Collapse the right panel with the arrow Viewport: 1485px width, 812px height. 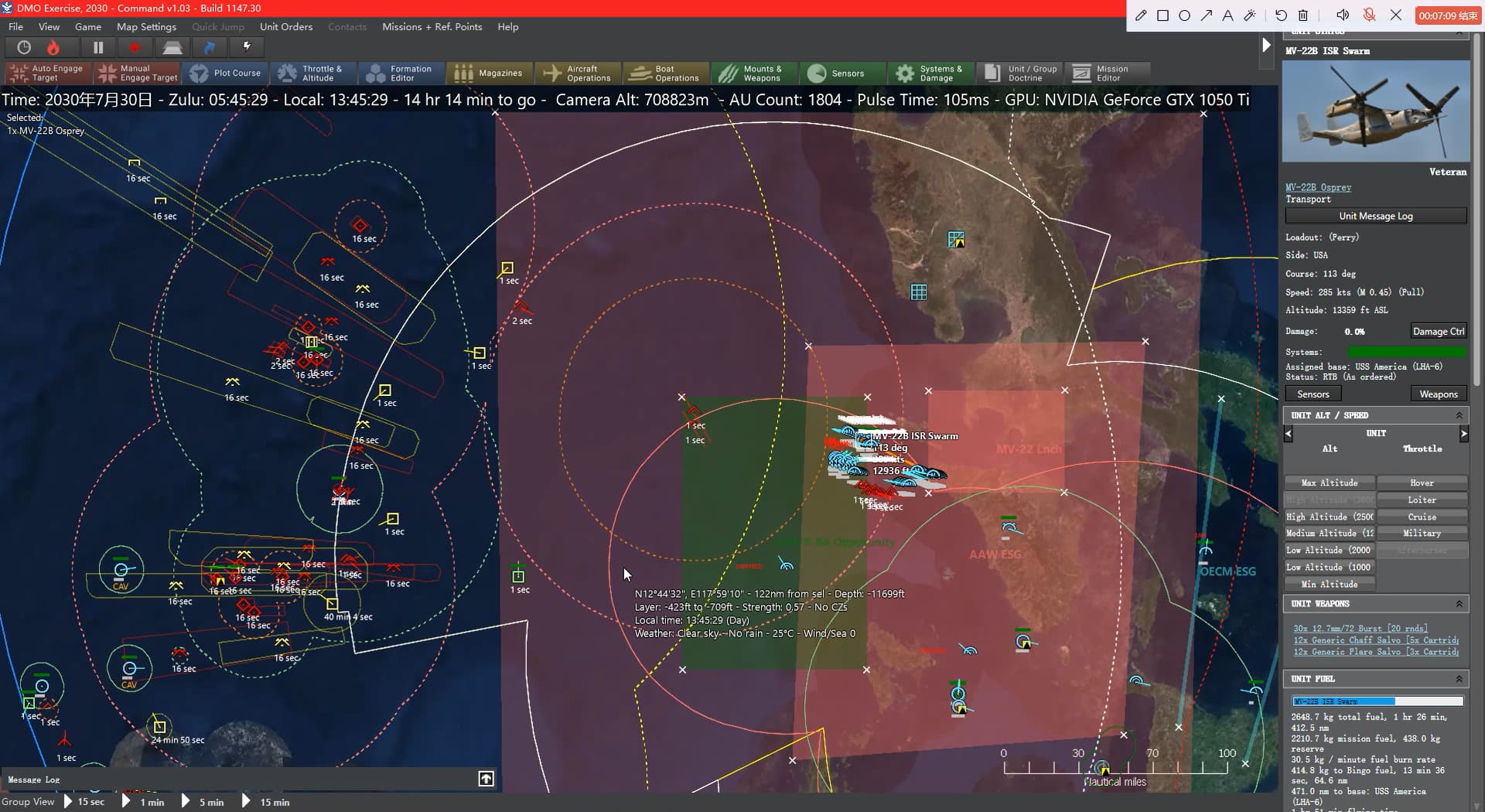[1266, 45]
